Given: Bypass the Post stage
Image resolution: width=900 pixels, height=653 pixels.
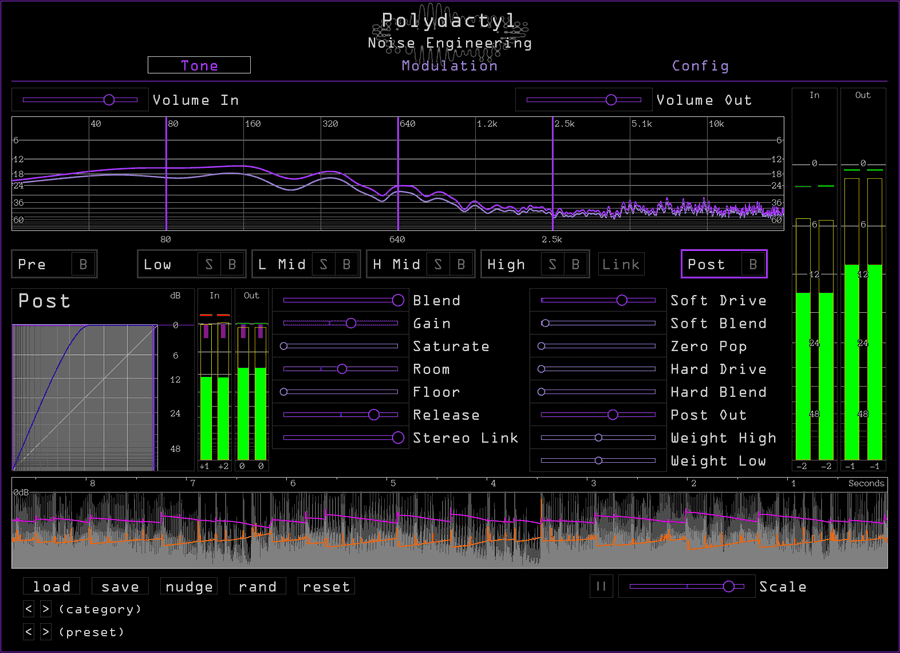Looking at the screenshot, I should (752, 264).
